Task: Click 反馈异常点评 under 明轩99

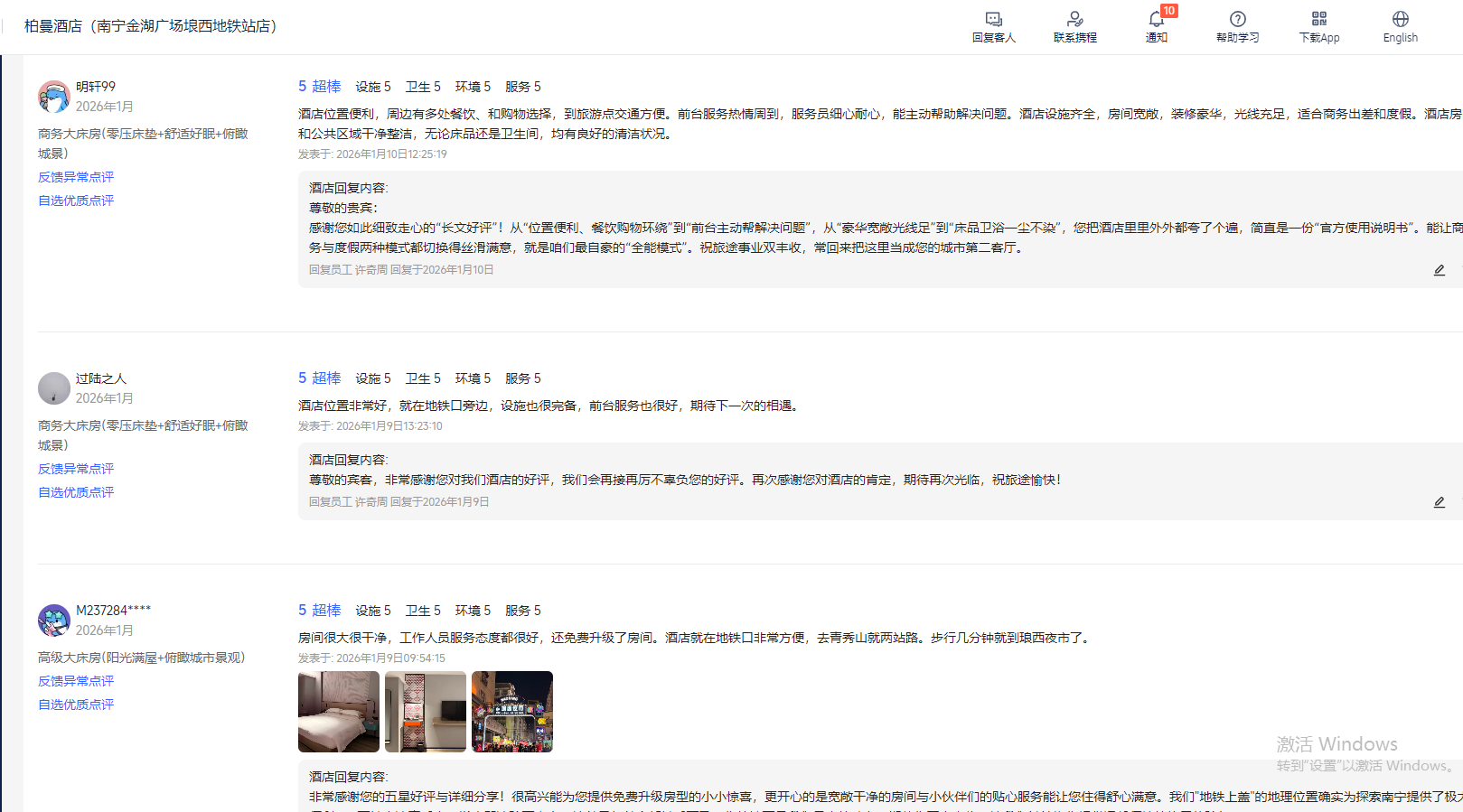Action: (x=76, y=177)
